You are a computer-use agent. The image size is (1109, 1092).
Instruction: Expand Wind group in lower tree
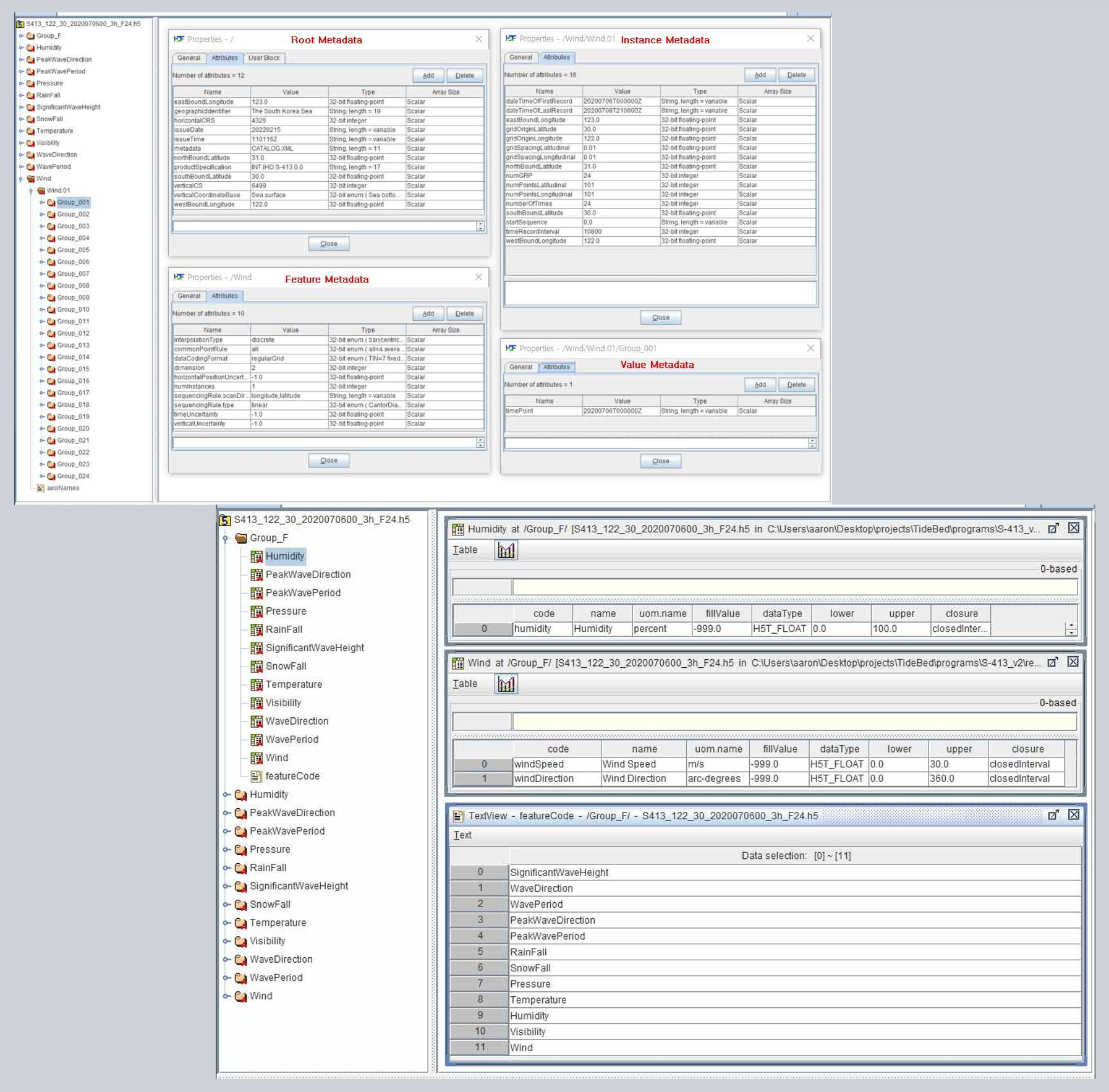click(226, 996)
